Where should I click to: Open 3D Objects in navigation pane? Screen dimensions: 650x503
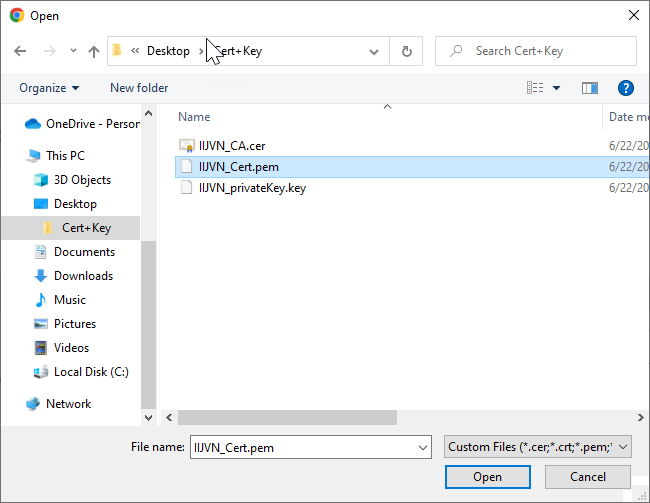tap(82, 180)
